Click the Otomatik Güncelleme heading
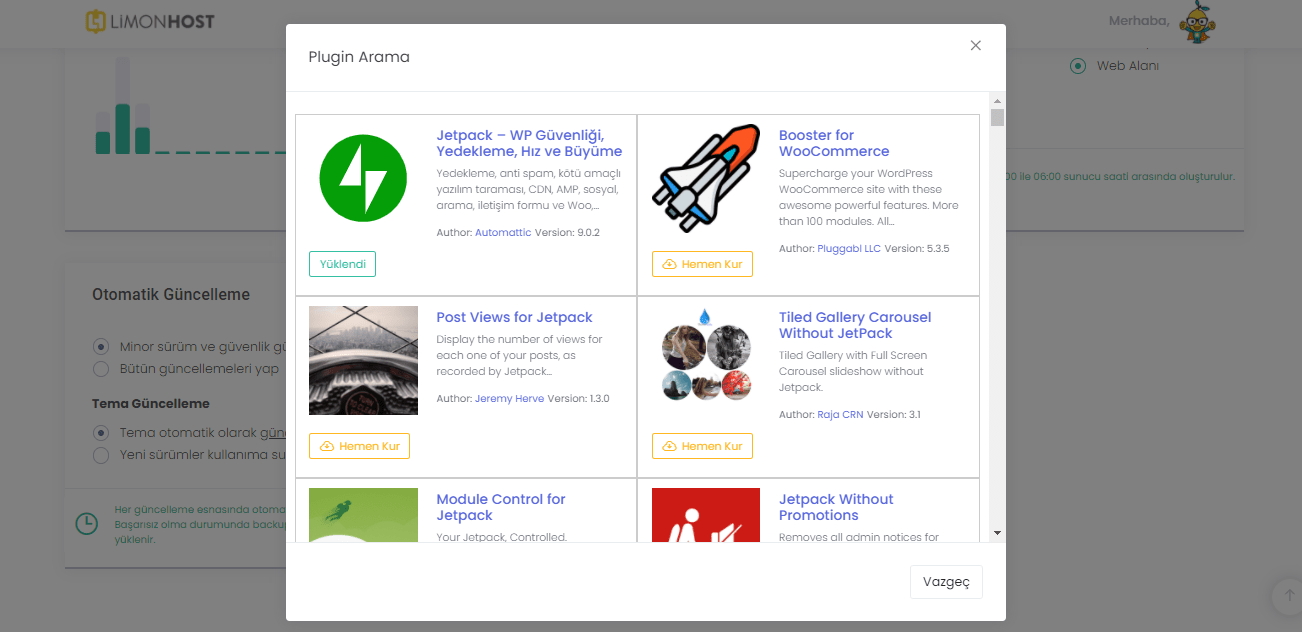Viewport: 1302px width, 632px height. coord(171,295)
